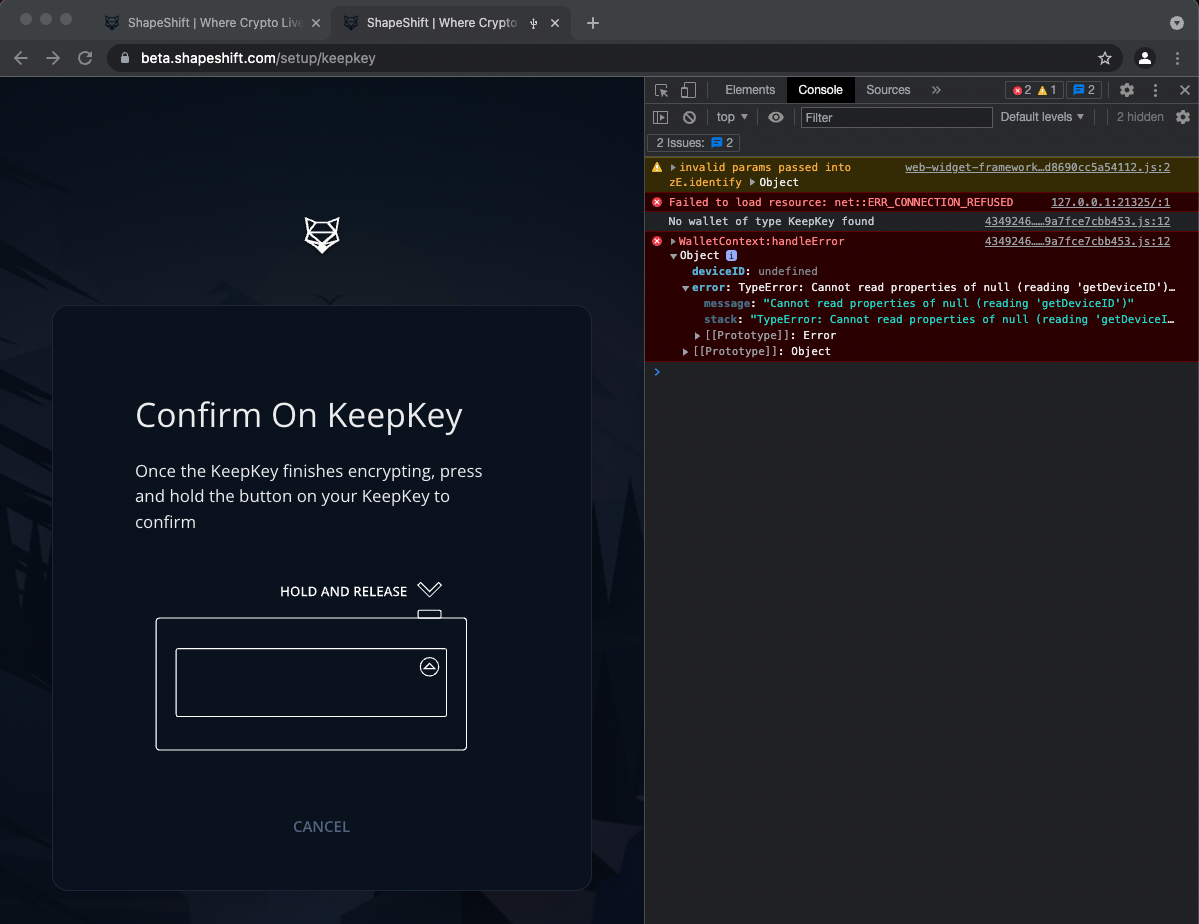Click the red error count badge
The height and width of the screenshot is (924, 1199).
point(1022,90)
